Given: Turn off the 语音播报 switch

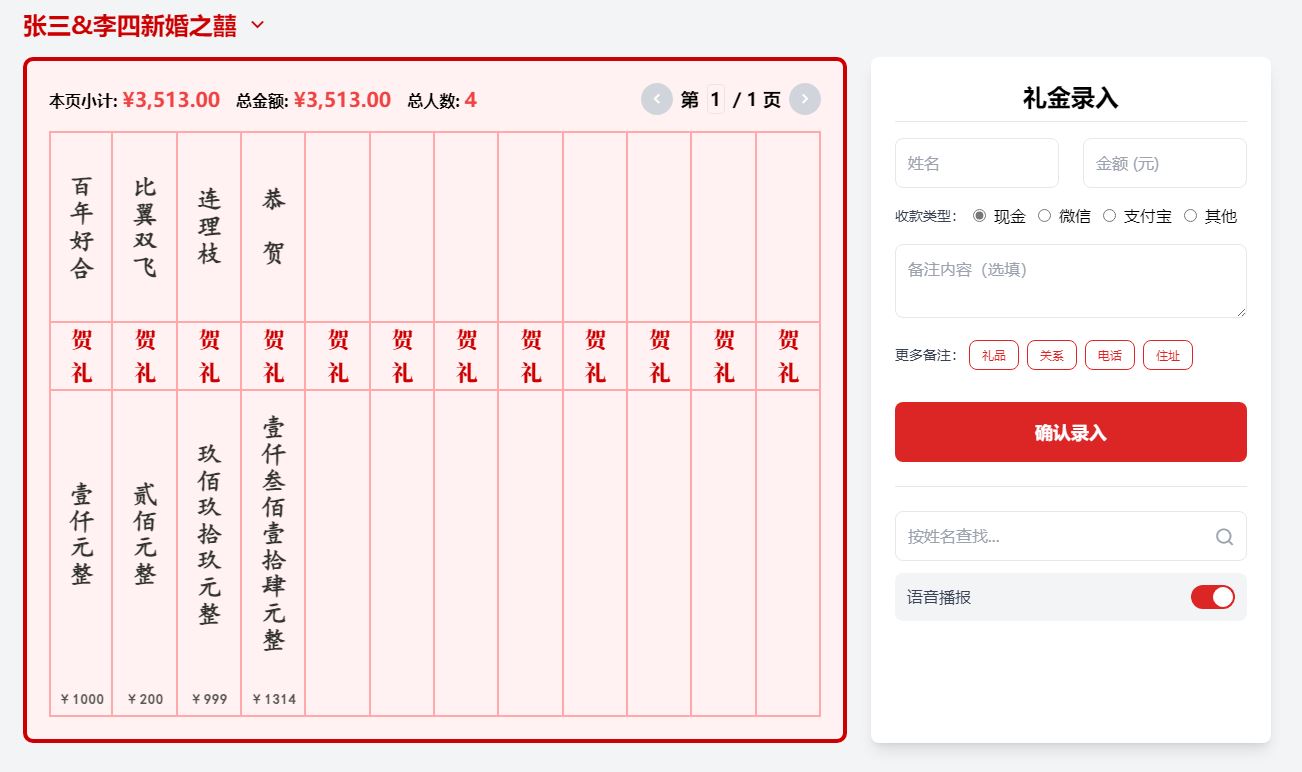Looking at the screenshot, I should click(x=1212, y=597).
